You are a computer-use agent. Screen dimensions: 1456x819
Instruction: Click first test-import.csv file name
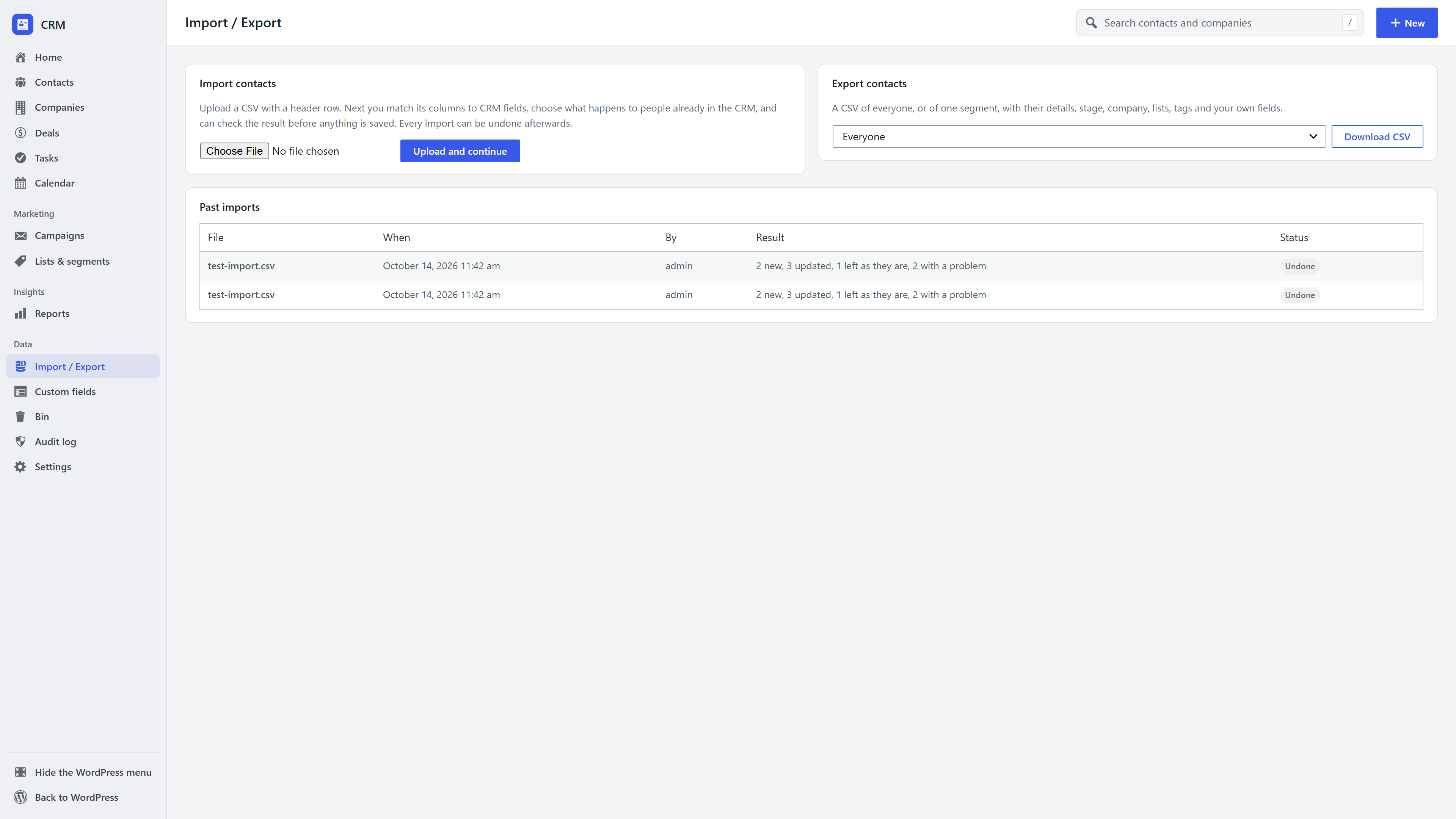tap(242, 266)
